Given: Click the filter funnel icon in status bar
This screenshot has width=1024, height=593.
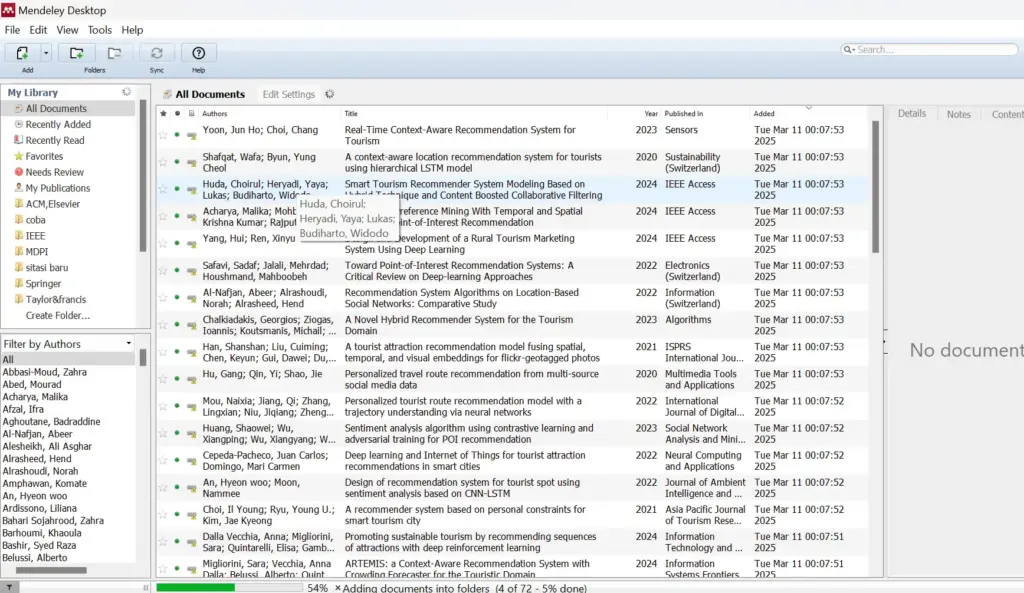Looking at the screenshot, I should (x=9, y=588).
